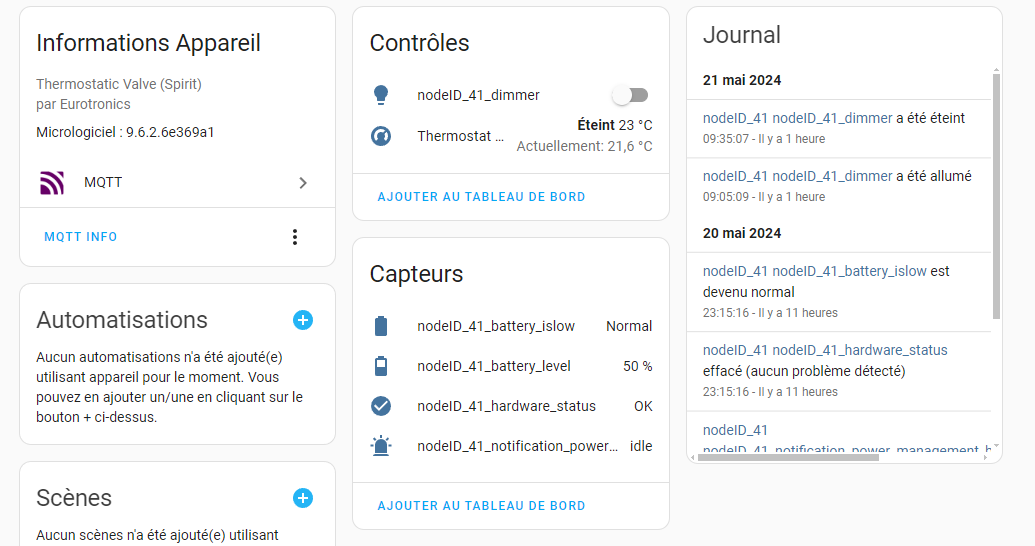Click the MQTT INFO button
The width and height of the screenshot is (1035, 546).
81,237
